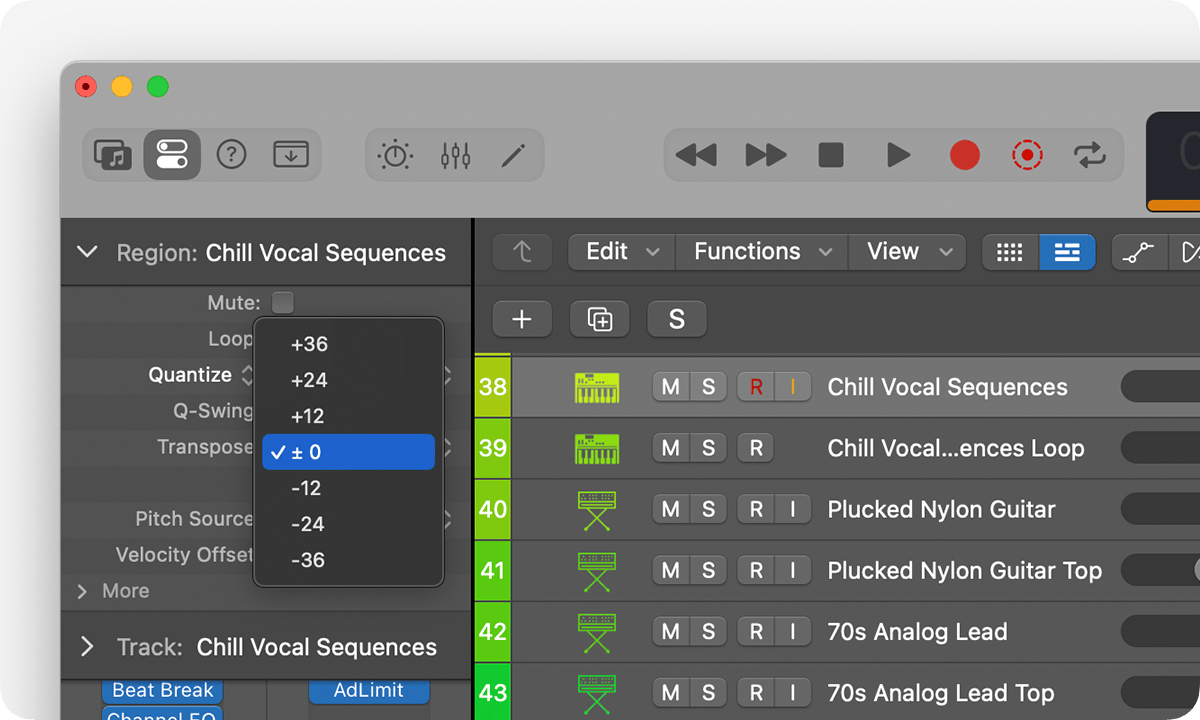Screen dimensions: 1200x720
Task: Toggle input monitoring on 70s Analog Lead
Action: coord(792,632)
